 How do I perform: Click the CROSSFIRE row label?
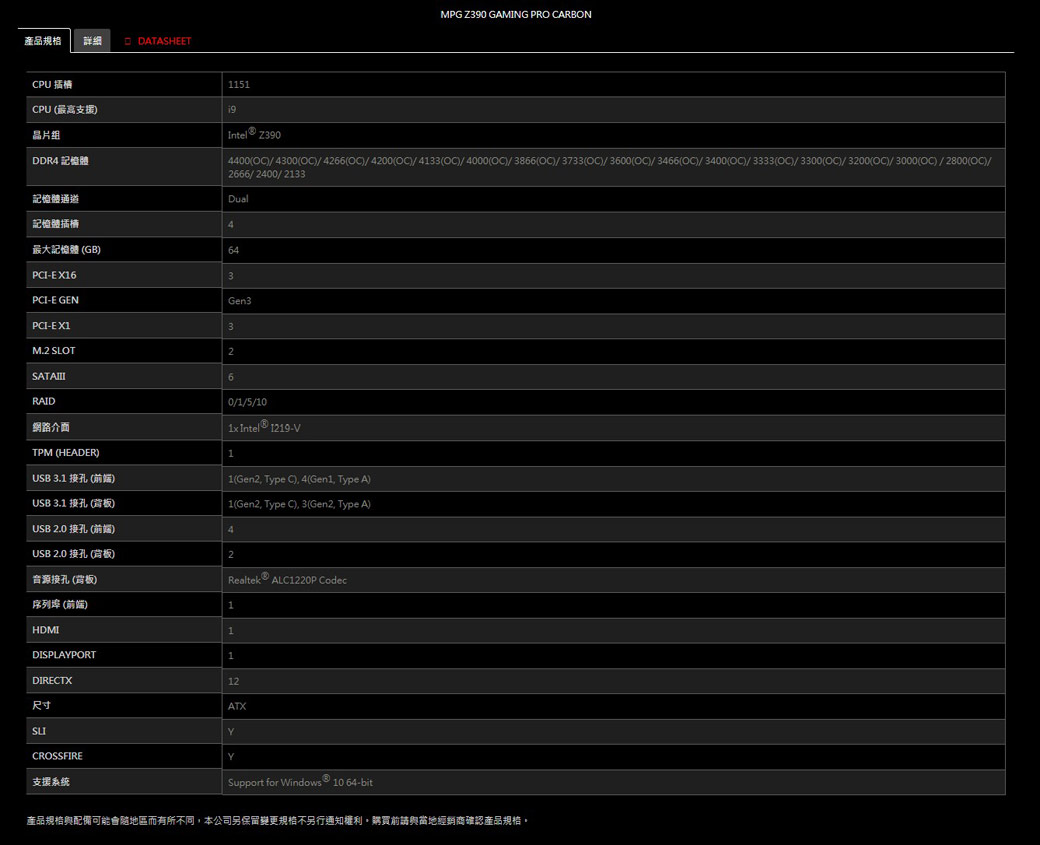(x=57, y=756)
